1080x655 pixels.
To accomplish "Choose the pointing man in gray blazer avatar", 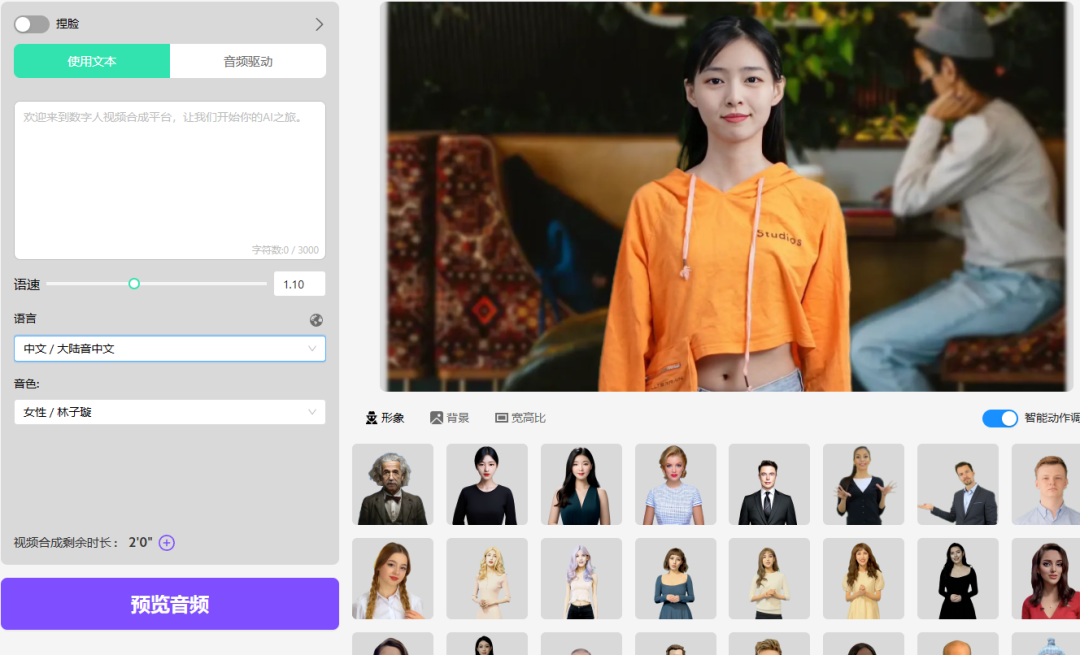I will point(957,484).
